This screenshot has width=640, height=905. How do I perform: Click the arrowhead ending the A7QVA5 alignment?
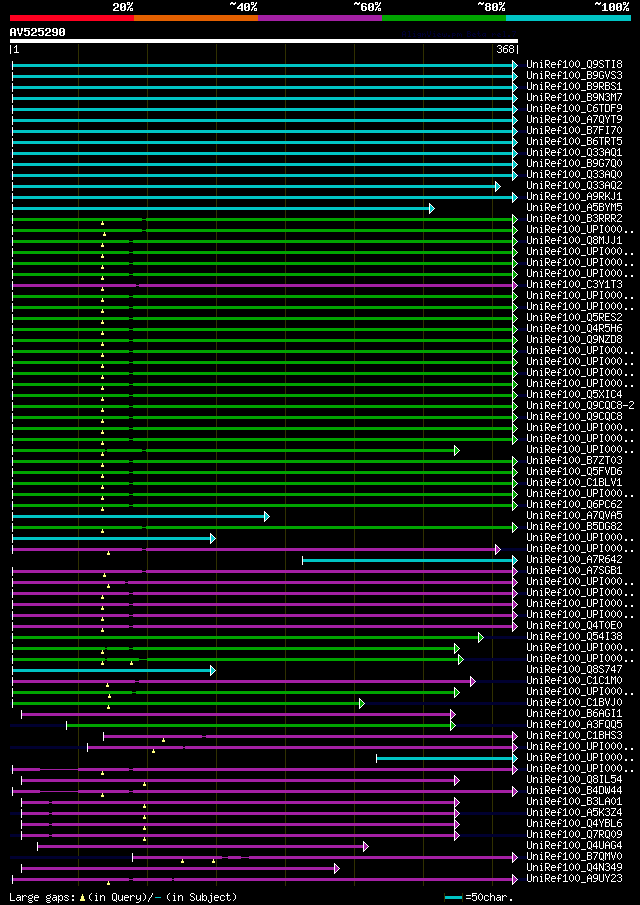pos(267,517)
